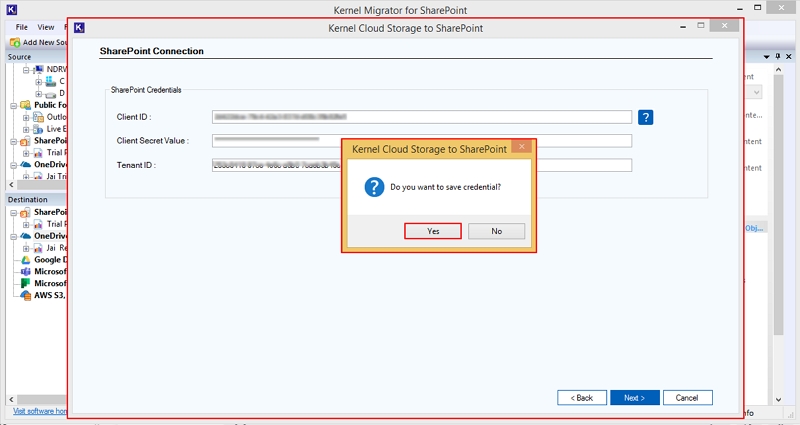
Task: Click the right panel scroll-down arrow
Action: 778,399
